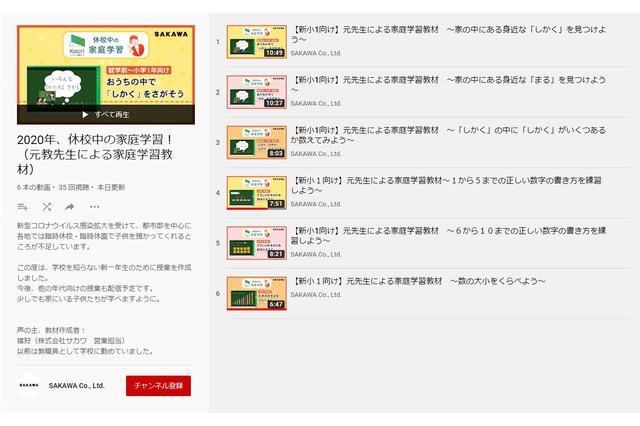
Task: Open thumbnail of video with 10:27 duration
Action: pyautogui.click(x=257, y=92)
